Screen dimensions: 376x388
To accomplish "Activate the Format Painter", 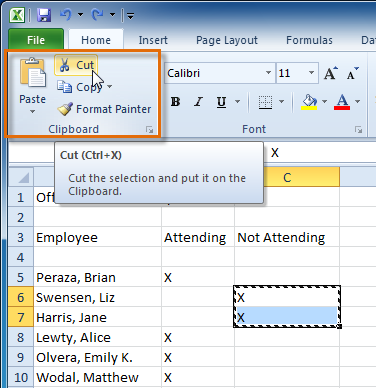I will coord(104,109).
